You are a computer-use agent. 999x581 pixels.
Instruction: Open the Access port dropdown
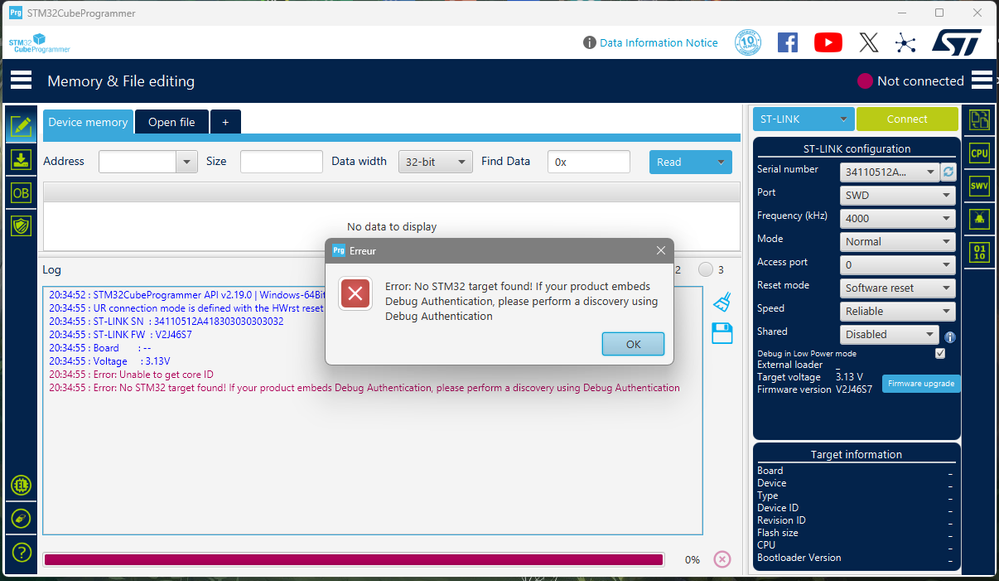[897, 264]
